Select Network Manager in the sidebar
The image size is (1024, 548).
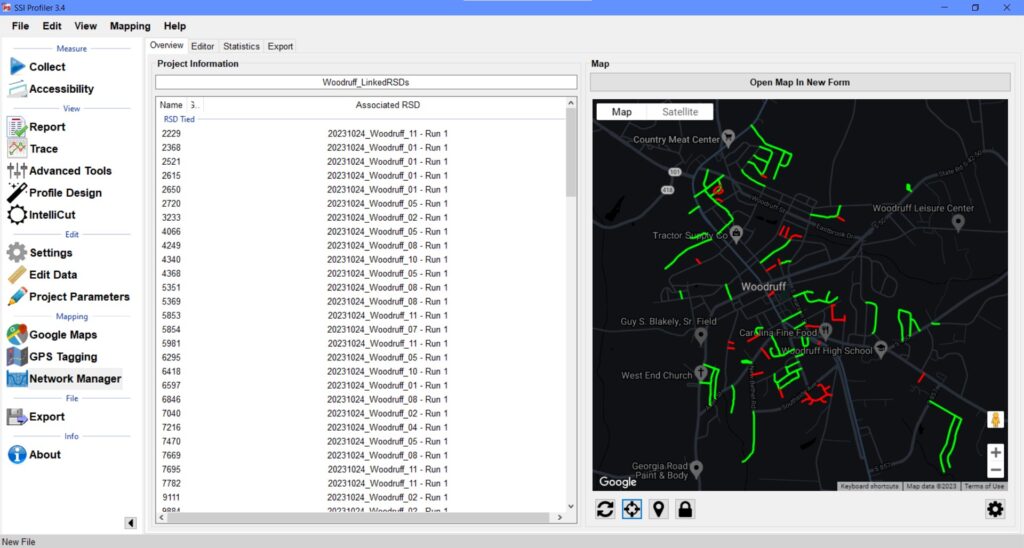pos(65,379)
